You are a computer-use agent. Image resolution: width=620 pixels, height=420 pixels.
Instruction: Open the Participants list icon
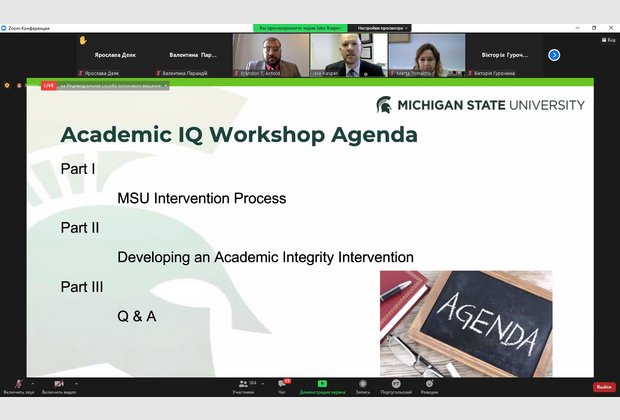click(x=242, y=384)
